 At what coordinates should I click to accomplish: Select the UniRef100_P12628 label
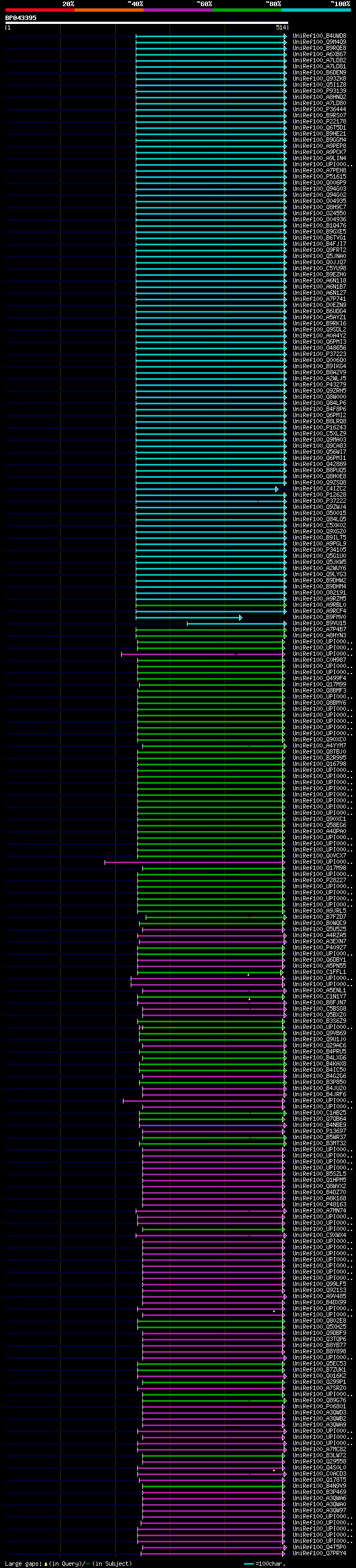click(x=319, y=495)
